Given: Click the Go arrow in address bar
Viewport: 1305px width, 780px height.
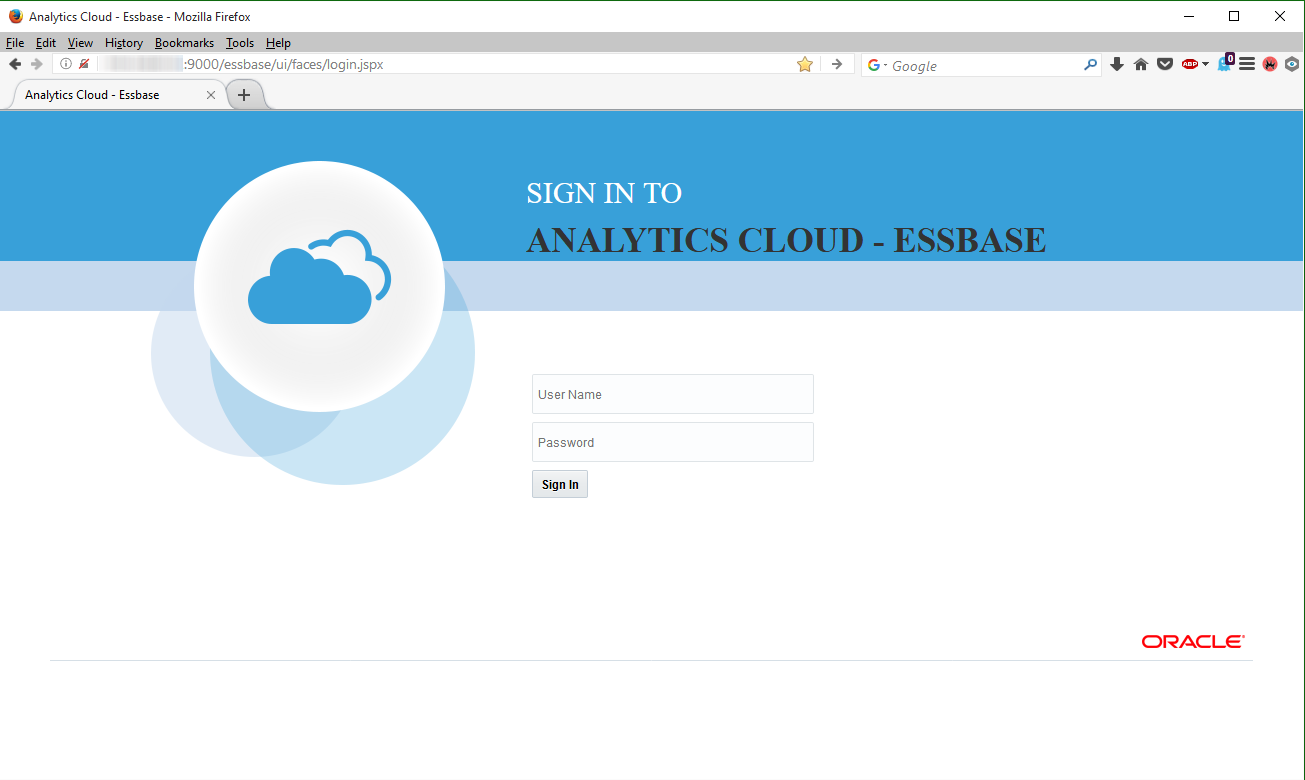Looking at the screenshot, I should [x=837, y=64].
